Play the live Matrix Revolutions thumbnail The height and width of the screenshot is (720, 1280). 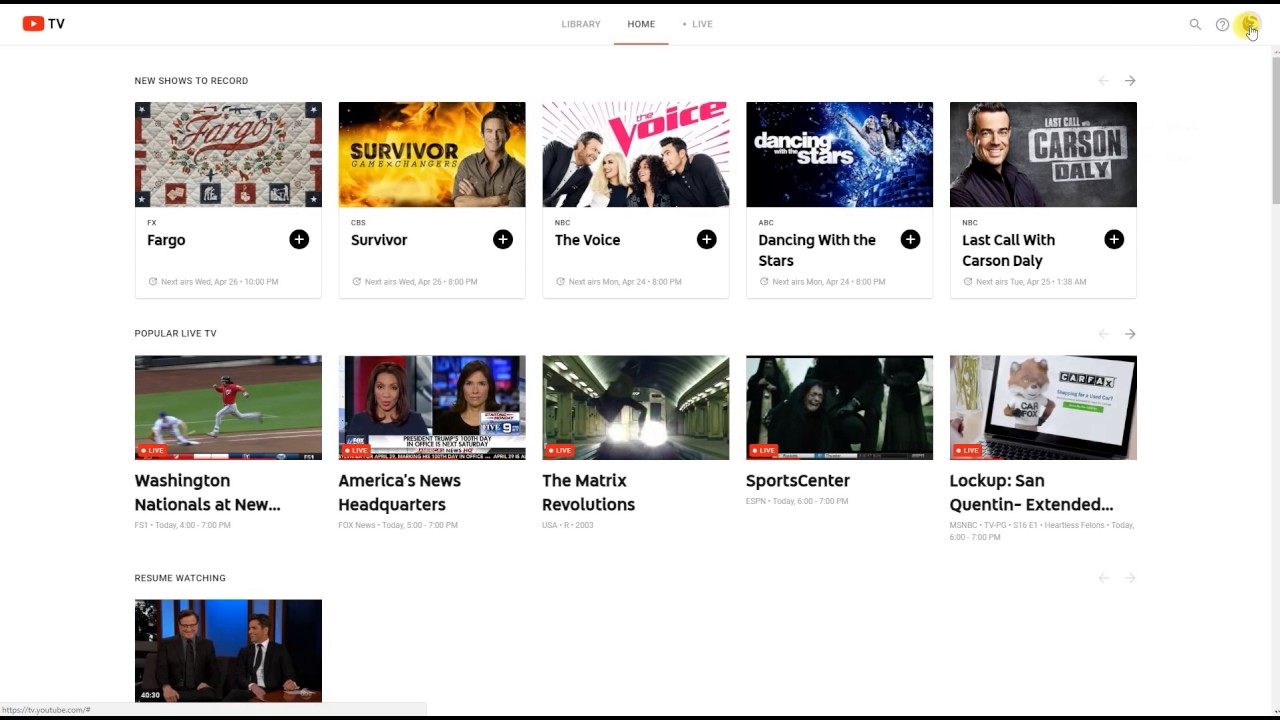tap(636, 408)
